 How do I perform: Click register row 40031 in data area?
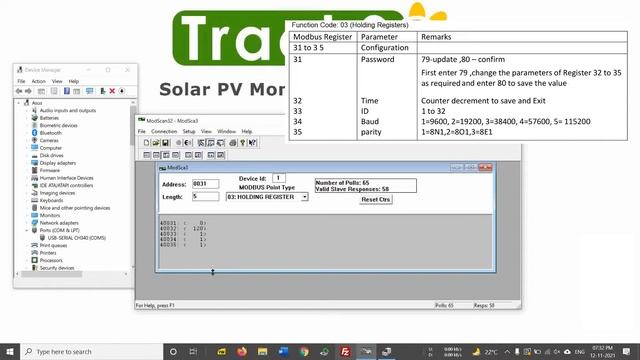click(x=183, y=223)
